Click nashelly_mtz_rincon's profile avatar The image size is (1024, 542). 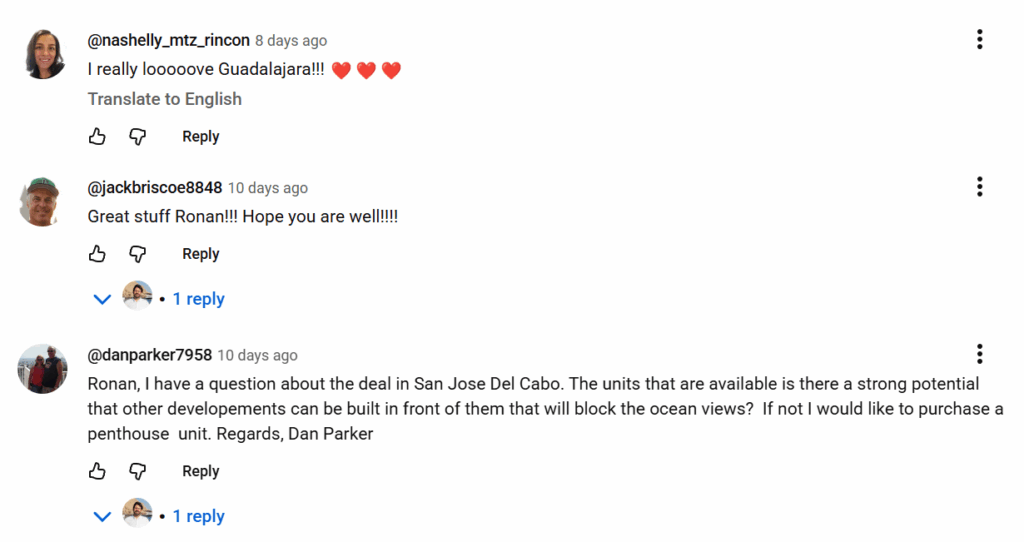[x=44, y=54]
